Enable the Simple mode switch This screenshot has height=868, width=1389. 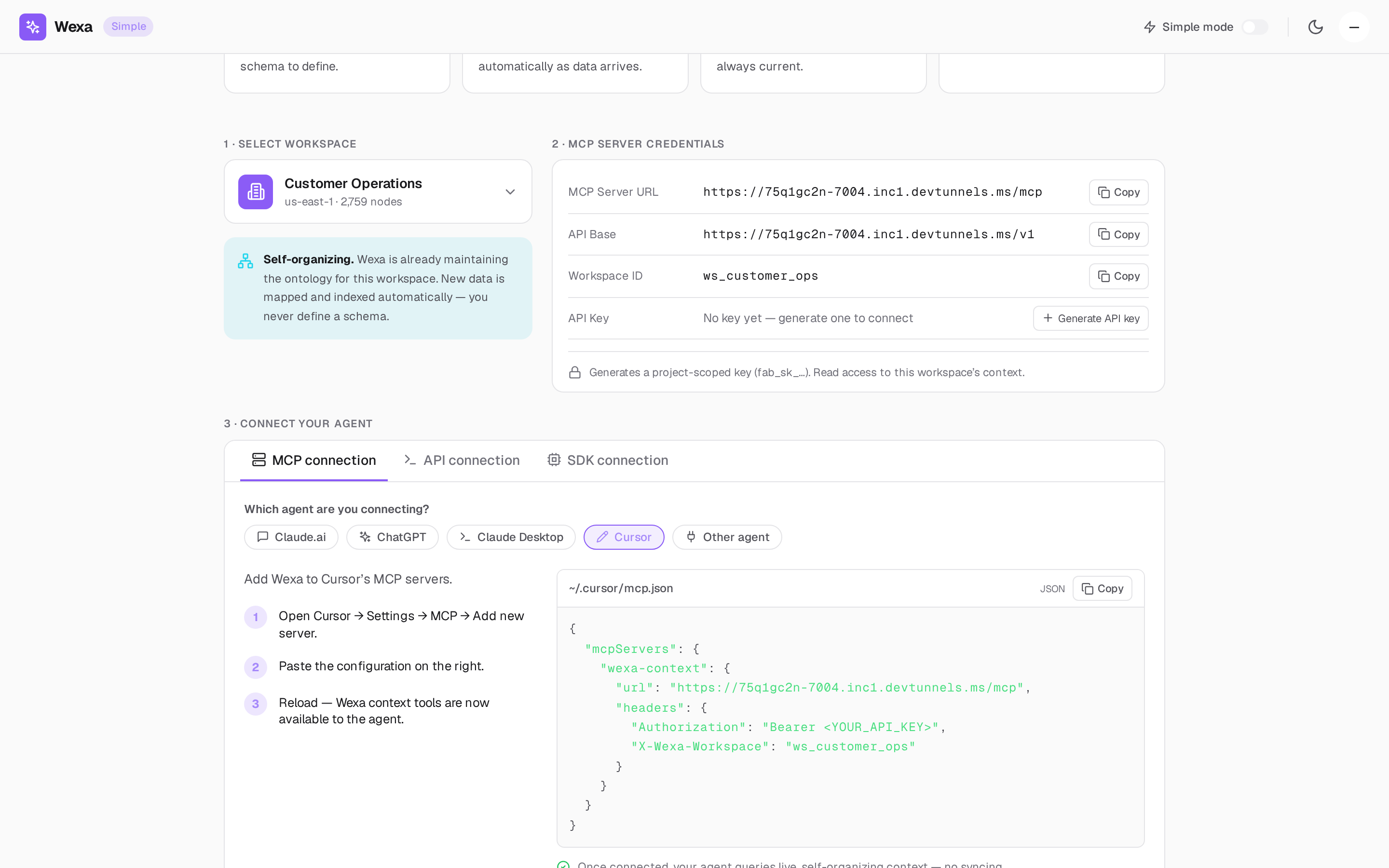click(1255, 27)
